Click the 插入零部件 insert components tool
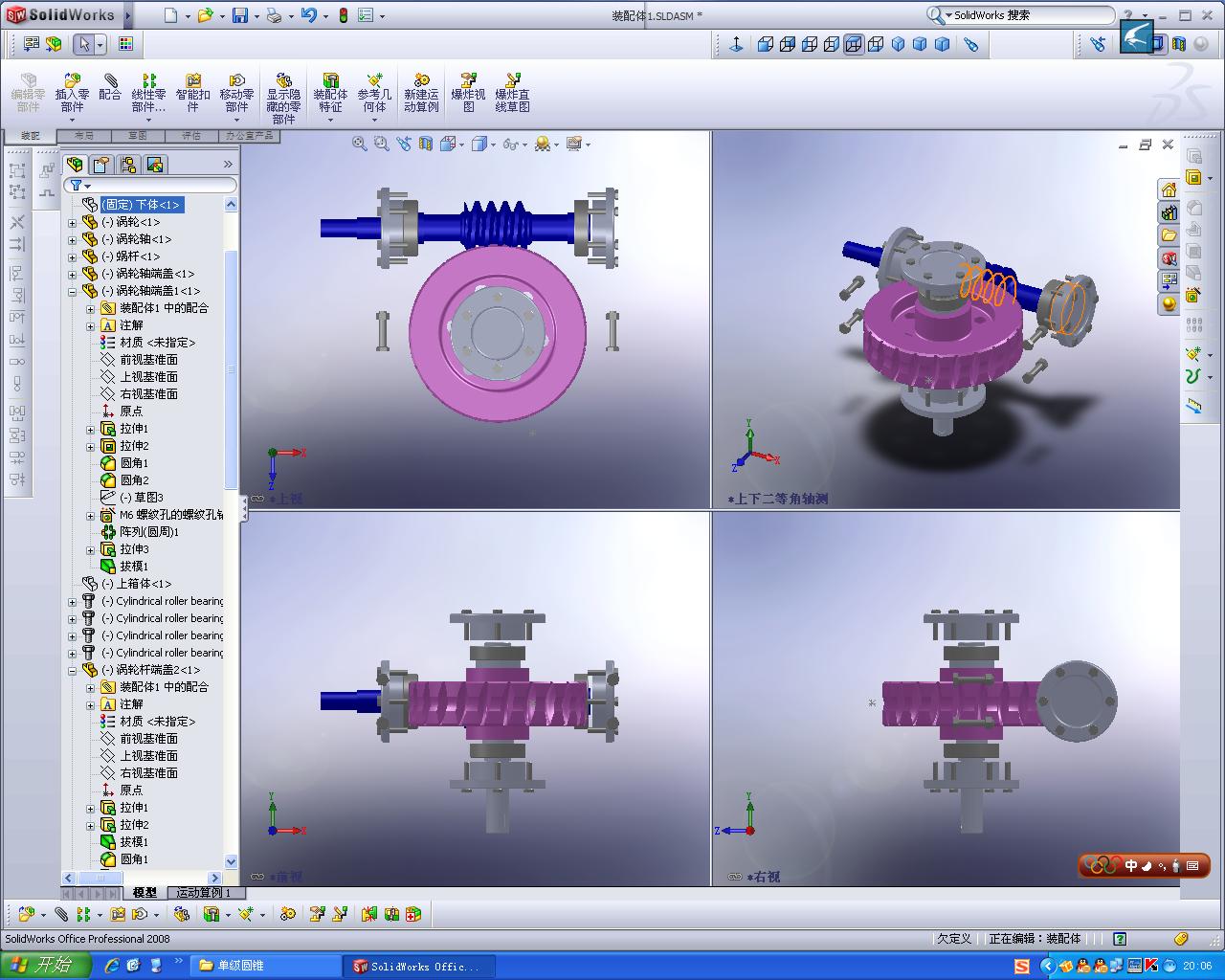Viewport: 1225px width, 980px height. [x=72, y=93]
